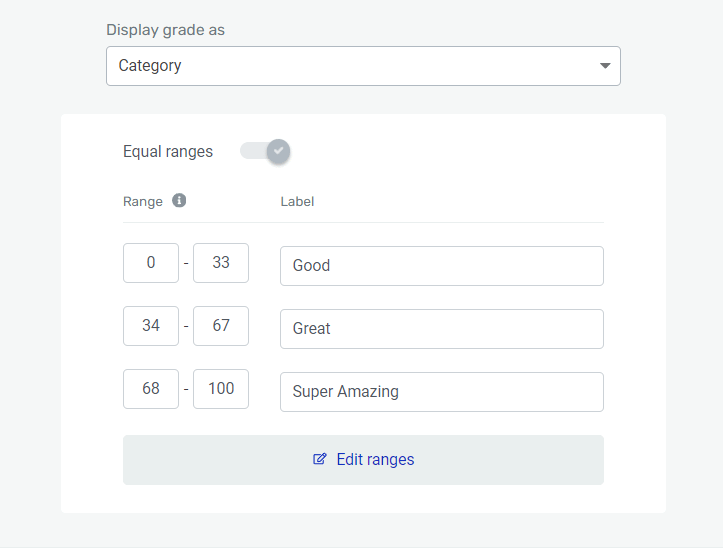Click the pencil icon beside Edit ranges
The width and height of the screenshot is (723, 548).
(320, 460)
